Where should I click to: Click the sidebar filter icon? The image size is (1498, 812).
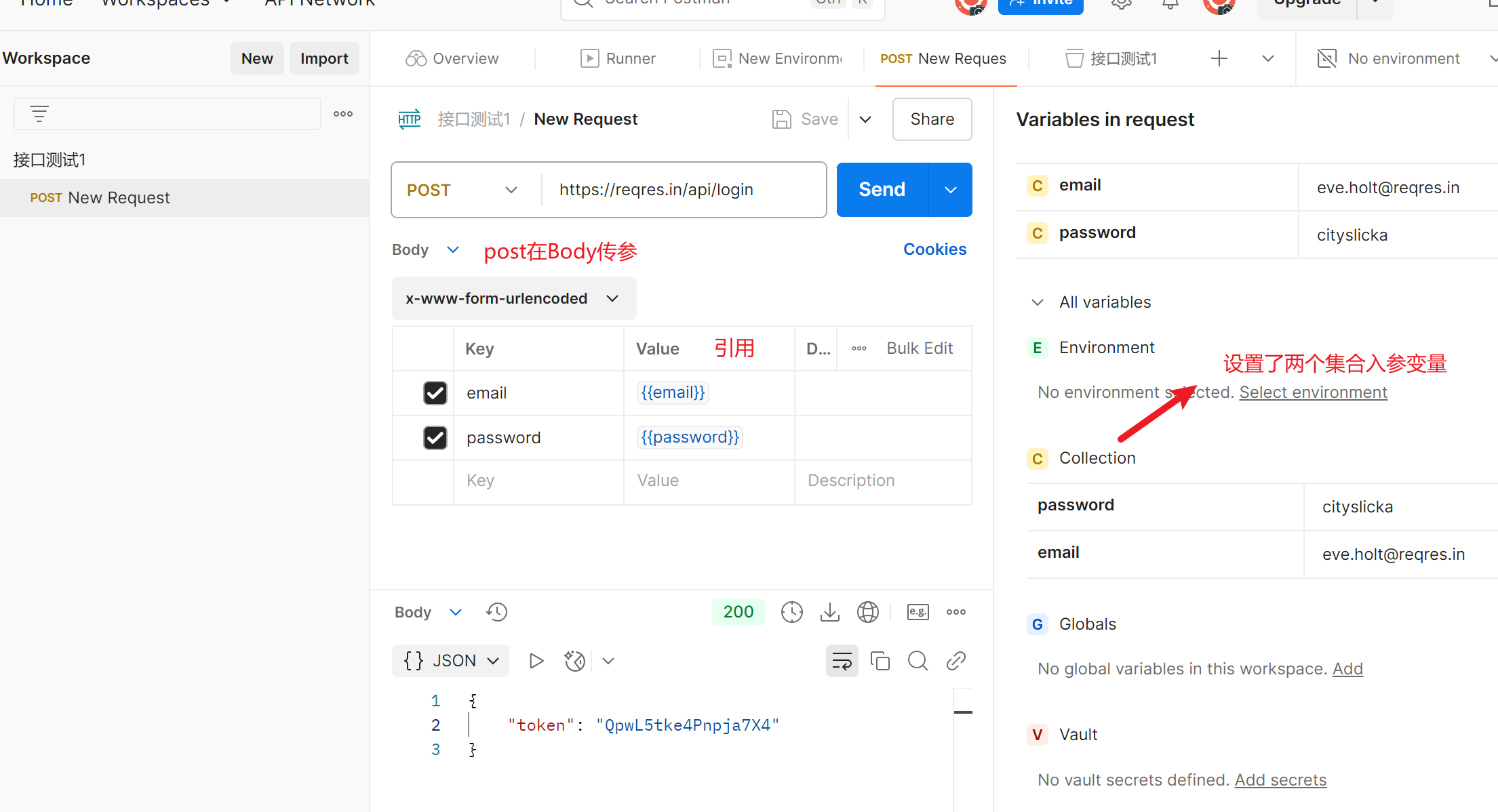coord(39,114)
